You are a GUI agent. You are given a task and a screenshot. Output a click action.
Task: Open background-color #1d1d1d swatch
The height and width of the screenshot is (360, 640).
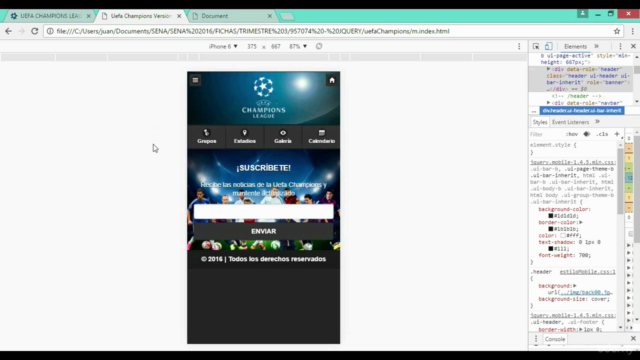pos(551,216)
